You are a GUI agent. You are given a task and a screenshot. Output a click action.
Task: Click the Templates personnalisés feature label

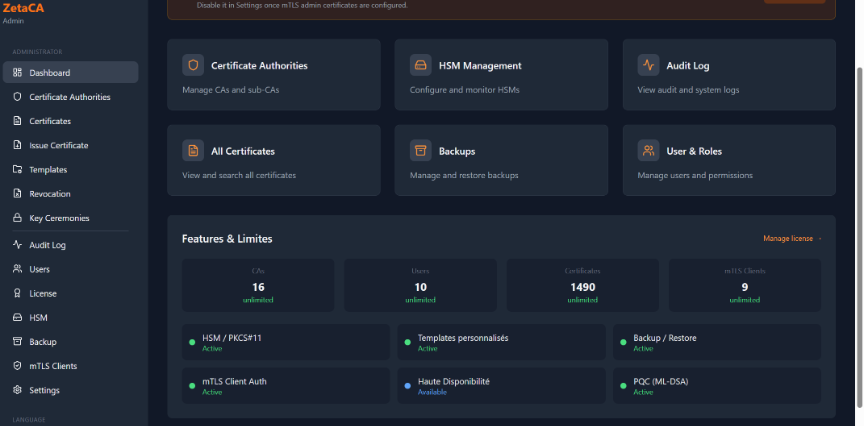463,338
